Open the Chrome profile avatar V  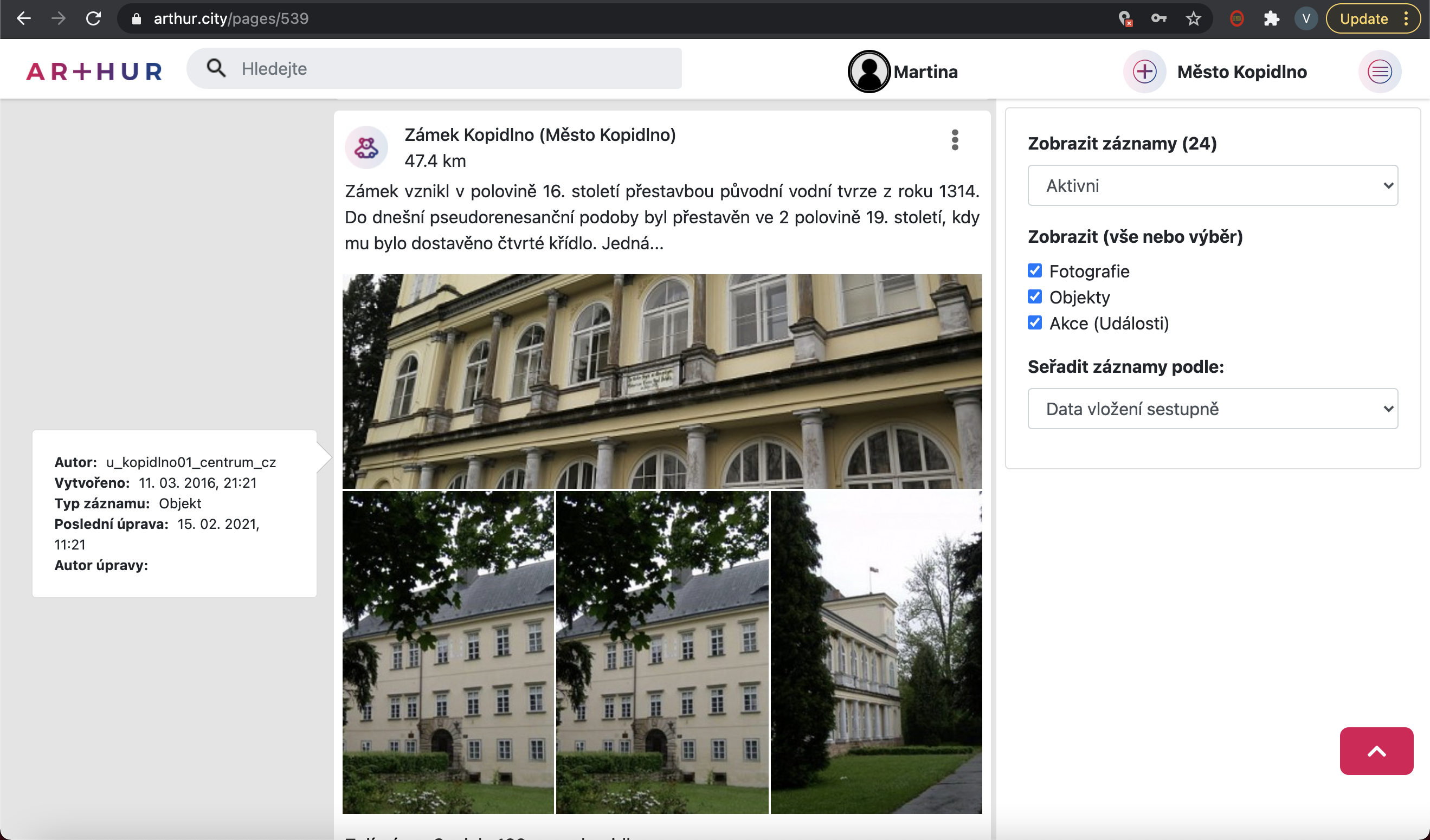coord(1306,19)
